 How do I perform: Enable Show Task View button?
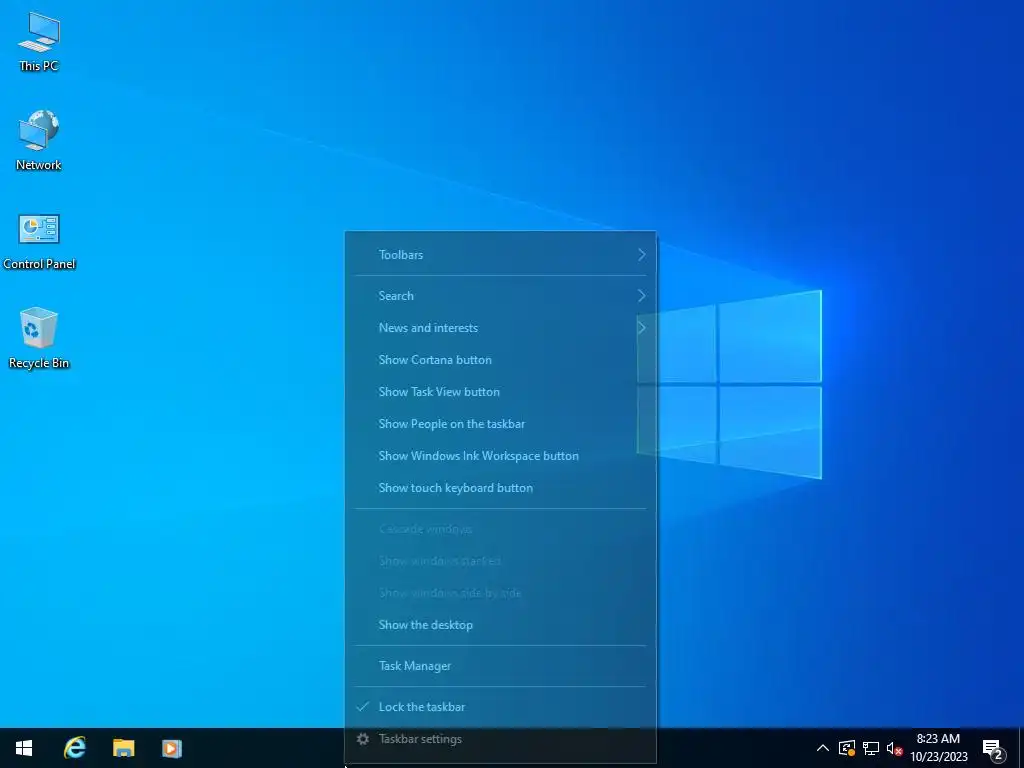(500, 392)
